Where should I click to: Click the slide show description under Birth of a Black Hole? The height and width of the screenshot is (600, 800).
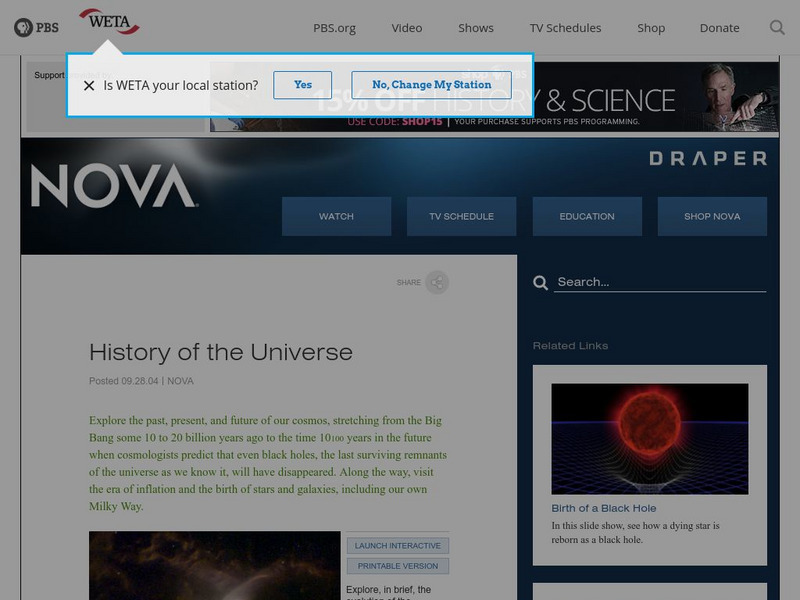point(635,533)
